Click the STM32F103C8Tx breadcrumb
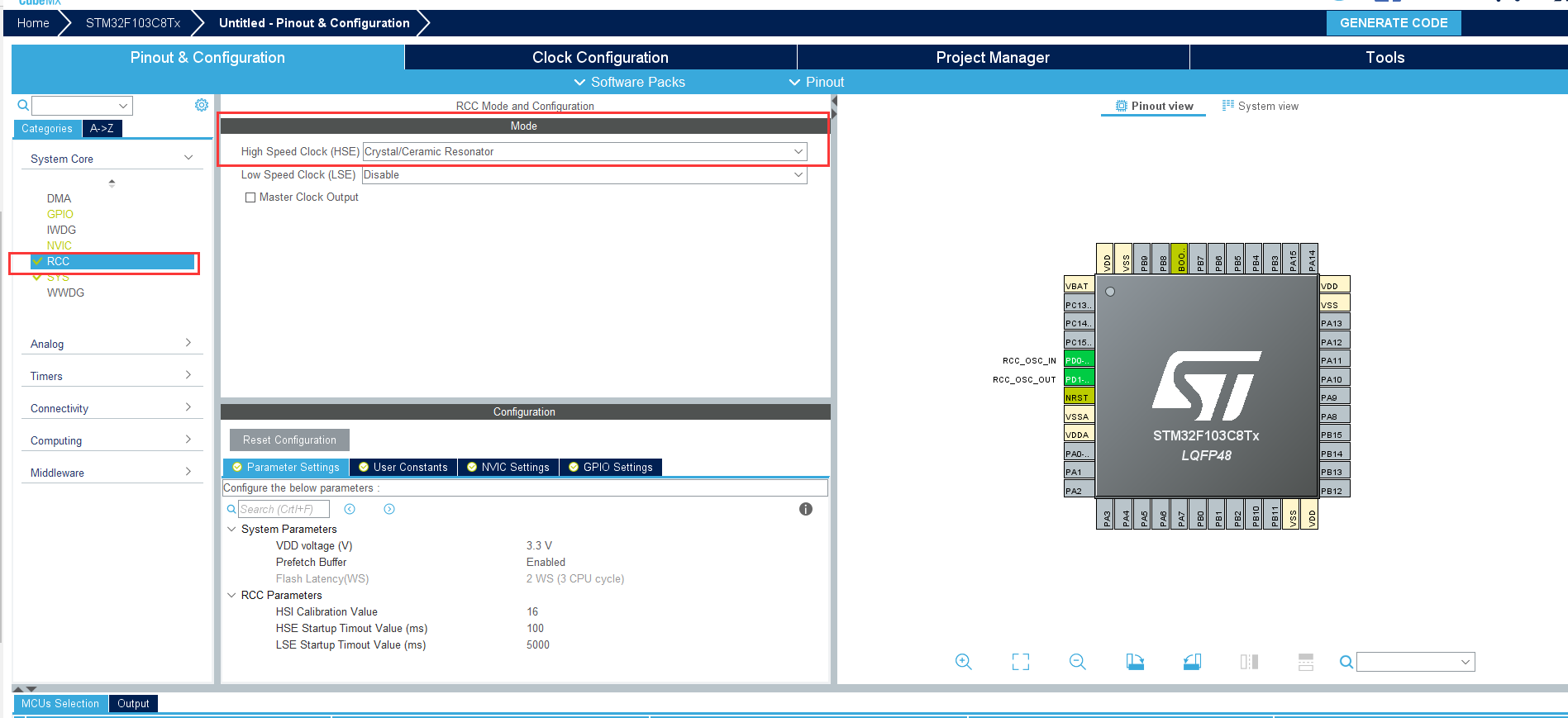Screen dimensions: 1568x718 pyautogui.click(x=133, y=23)
